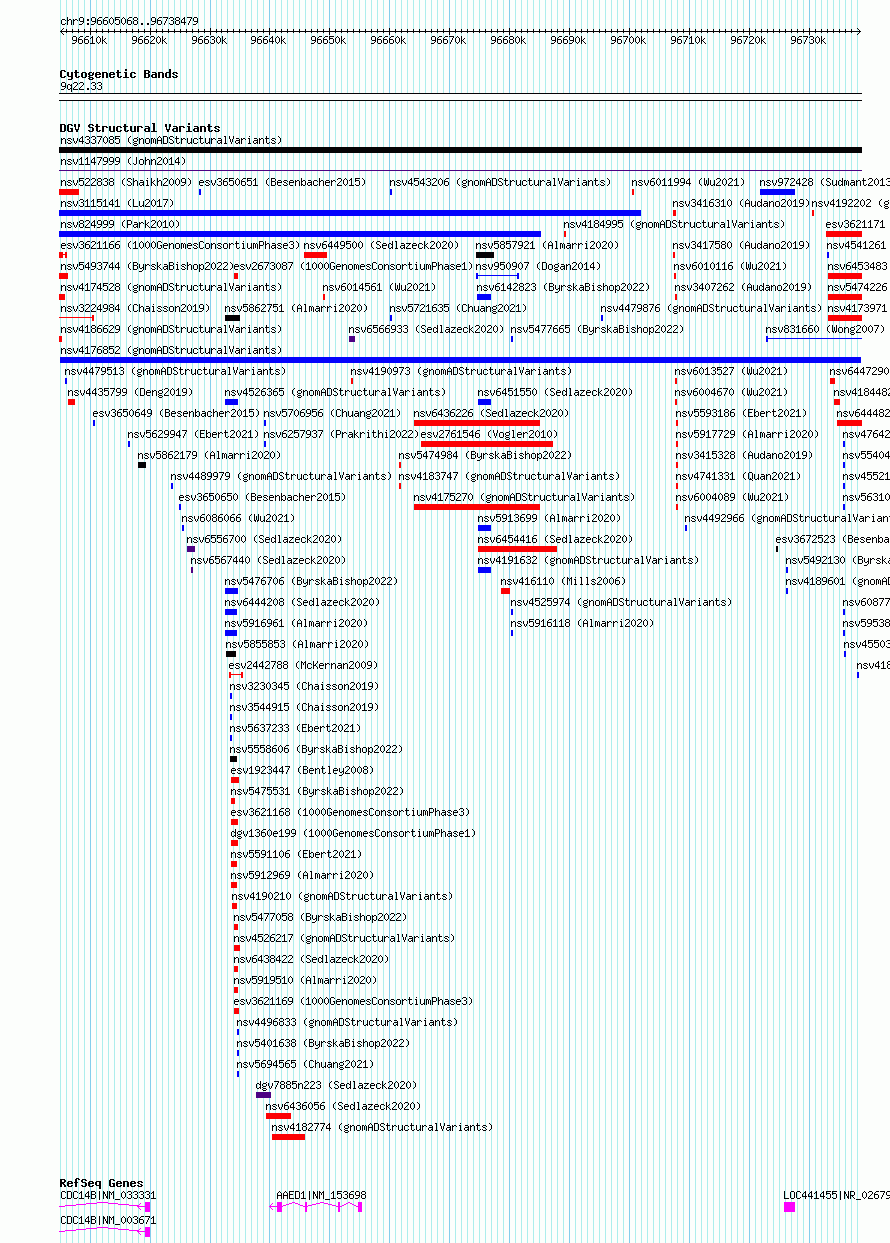Viewport: 890px width, 1243px height.
Task: Click esv2442788 (McKernan2009) label
Action: pos(304,665)
